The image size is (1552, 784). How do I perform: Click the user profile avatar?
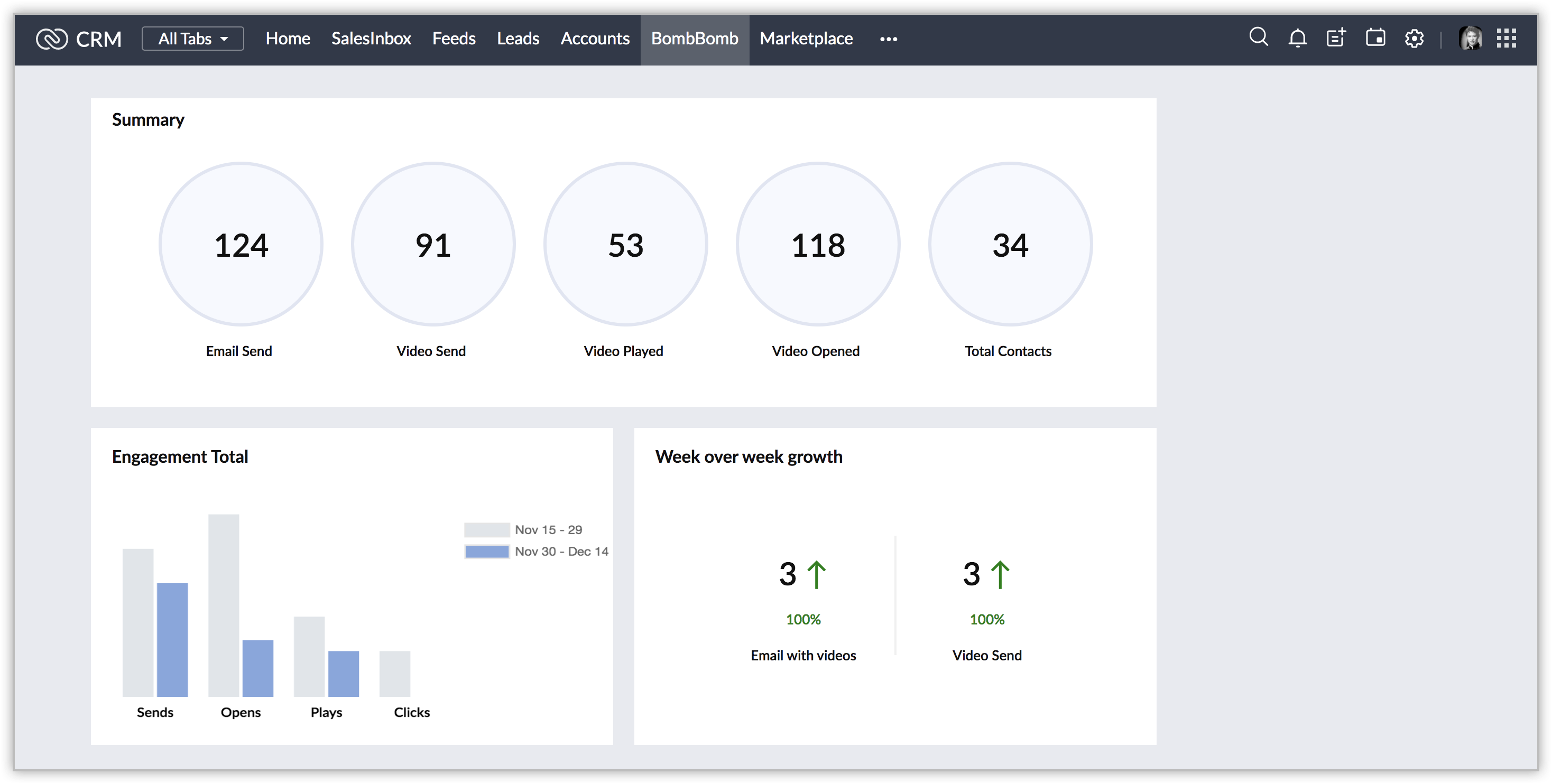pyautogui.click(x=1470, y=39)
